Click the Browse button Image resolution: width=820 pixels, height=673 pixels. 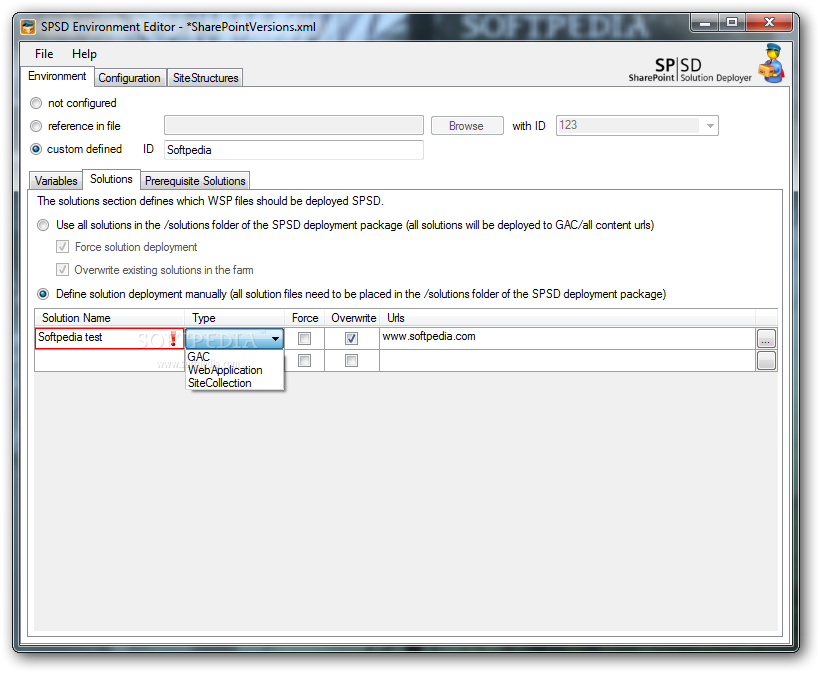click(466, 126)
